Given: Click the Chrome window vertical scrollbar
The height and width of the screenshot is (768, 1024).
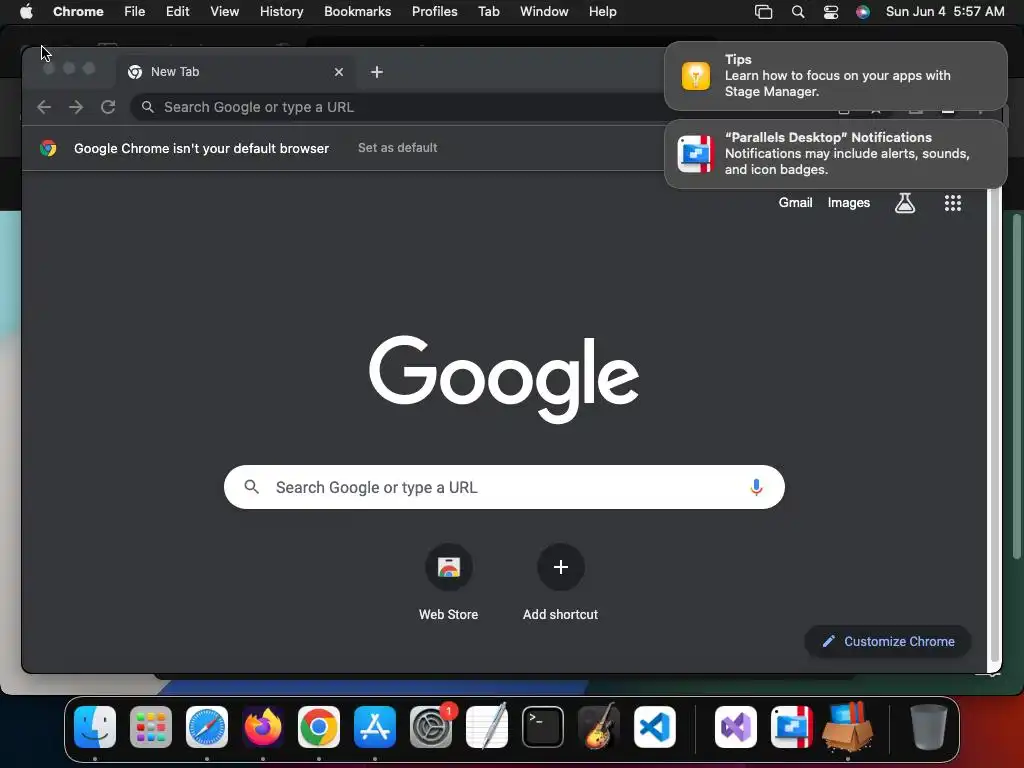Looking at the screenshot, I should tap(995, 424).
